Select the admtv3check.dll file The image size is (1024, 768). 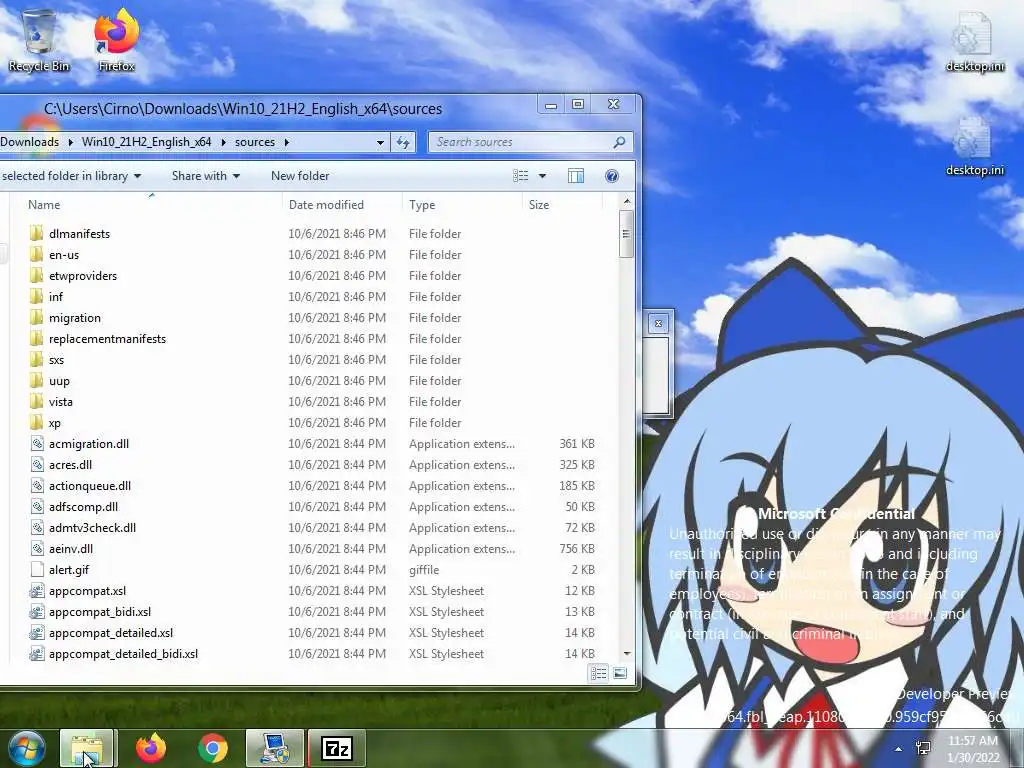pos(312,528)
